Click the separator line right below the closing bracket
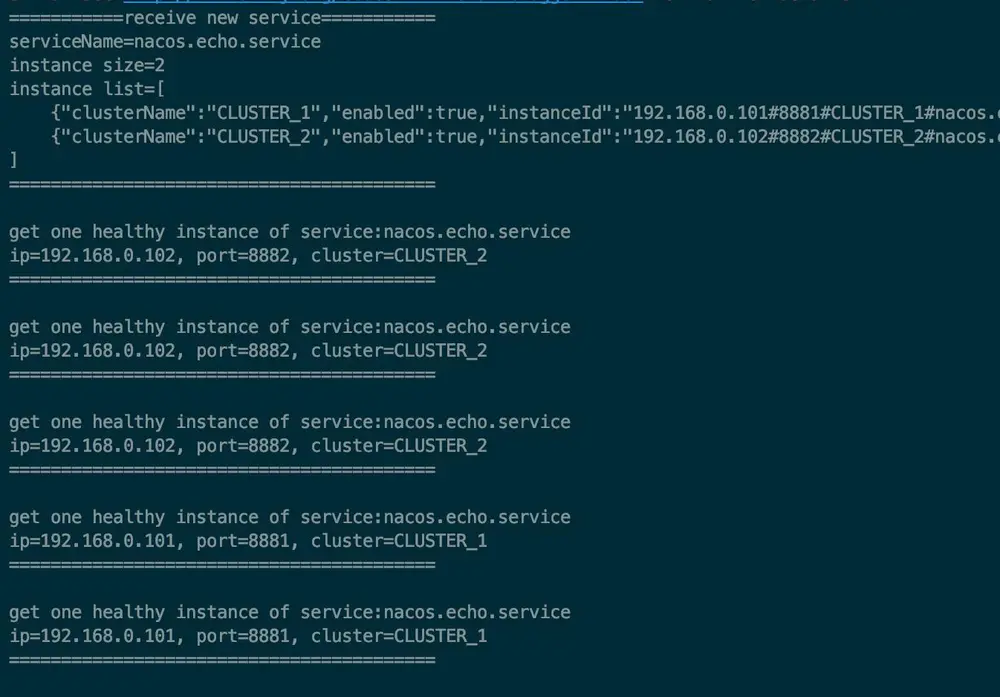This screenshot has width=1000, height=697. pyautogui.click(x=222, y=184)
